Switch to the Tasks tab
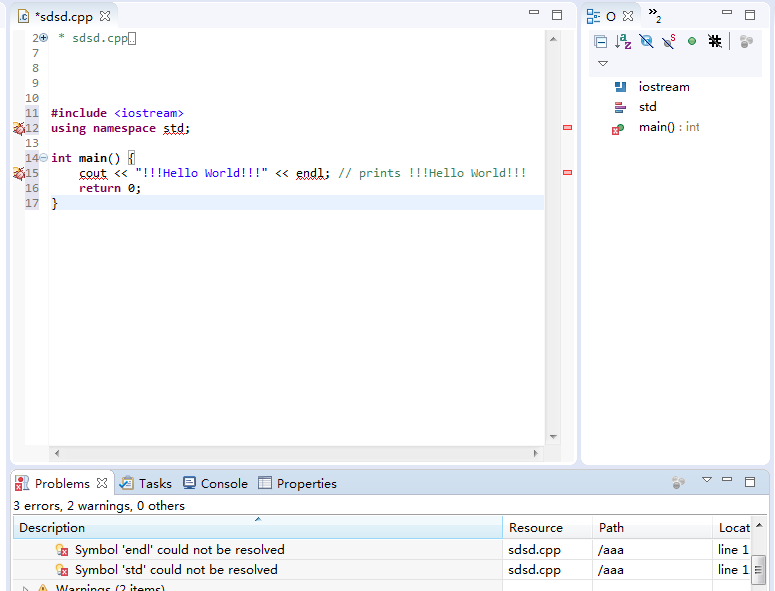This screenshot has width=775, height=591. click(x=146, y=483)
